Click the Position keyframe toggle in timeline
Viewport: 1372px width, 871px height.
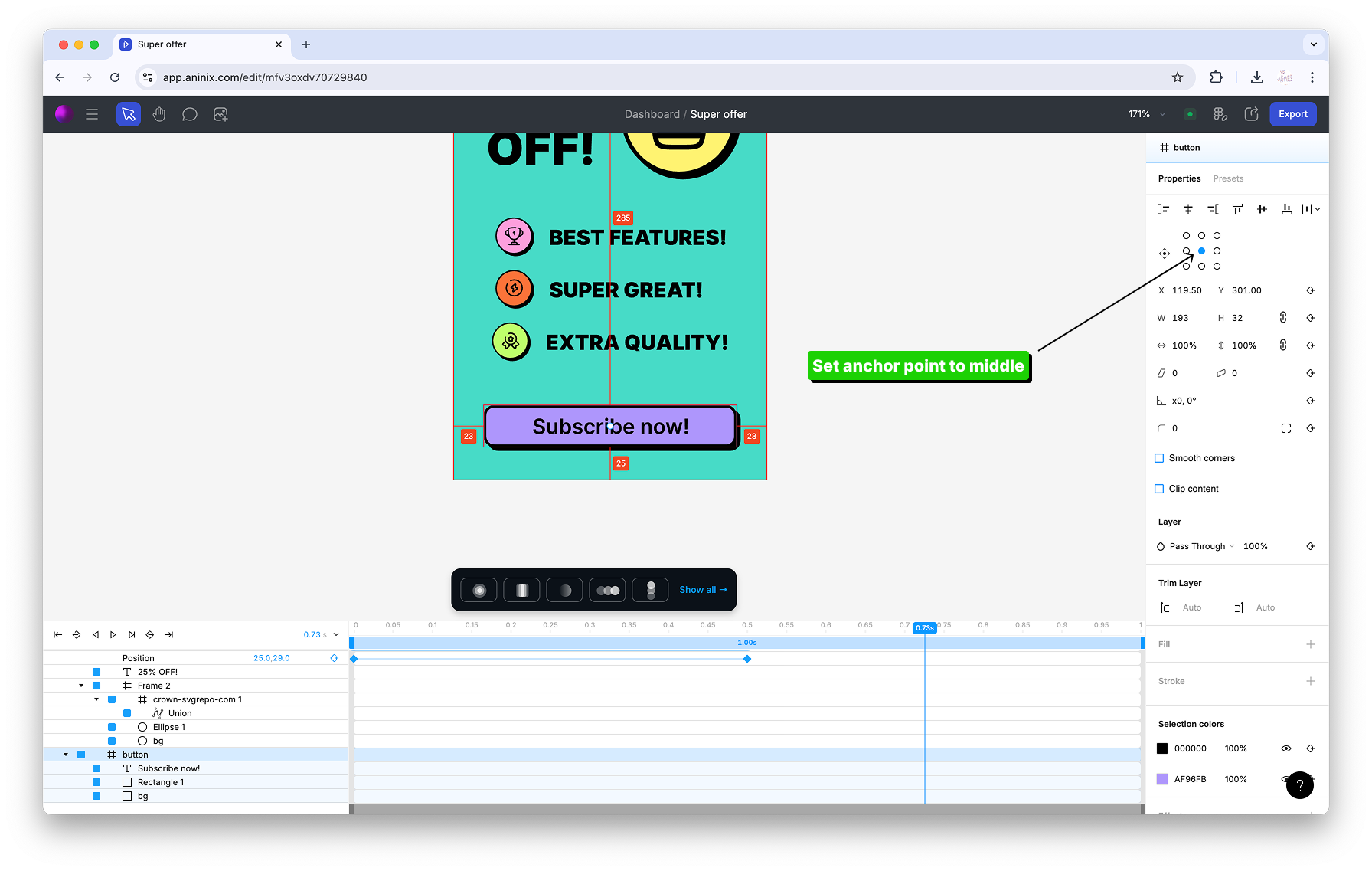(335, 658)
